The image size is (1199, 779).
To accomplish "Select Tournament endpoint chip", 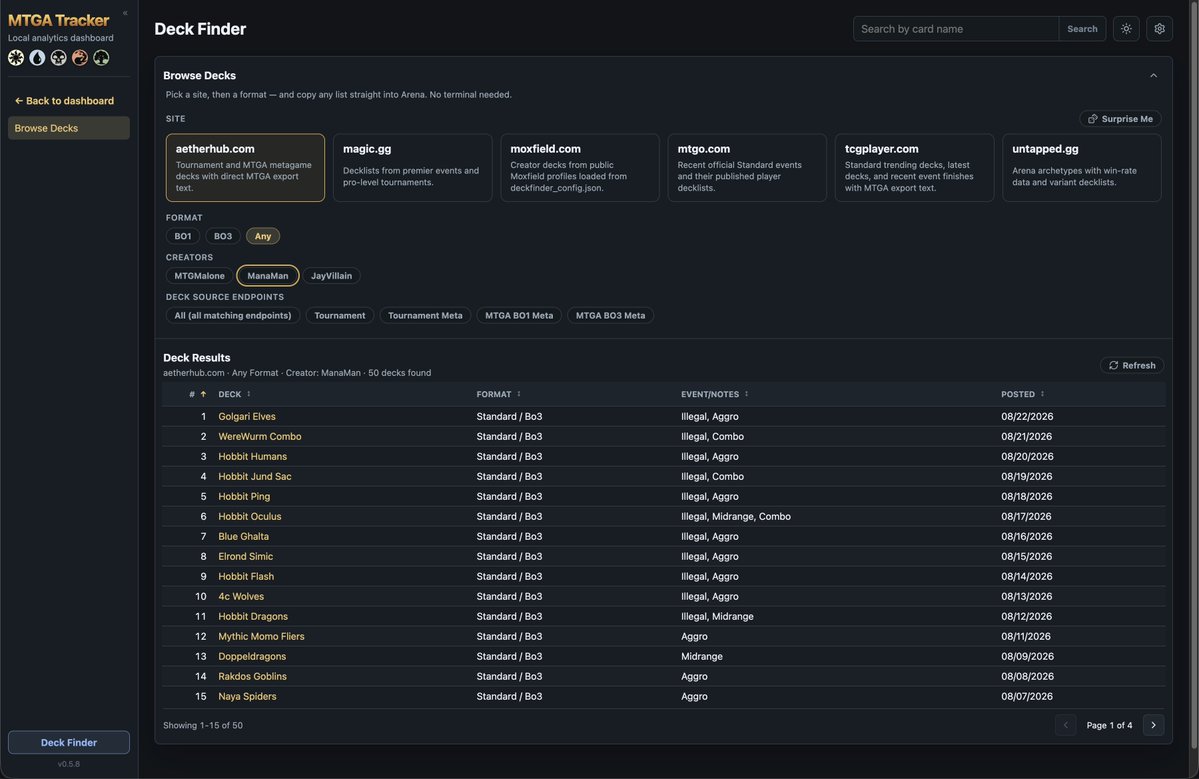I will [x=340, y=316].
